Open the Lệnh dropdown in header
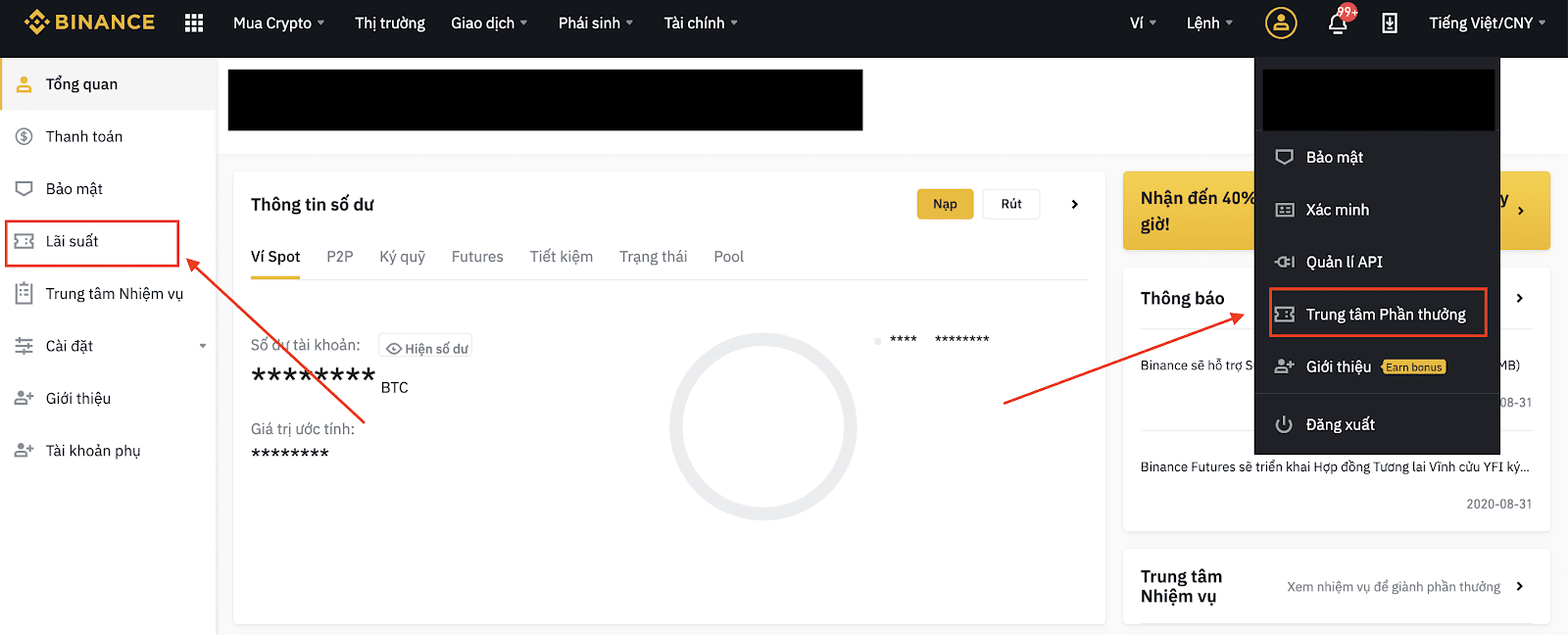 (x=1209, y=23)
